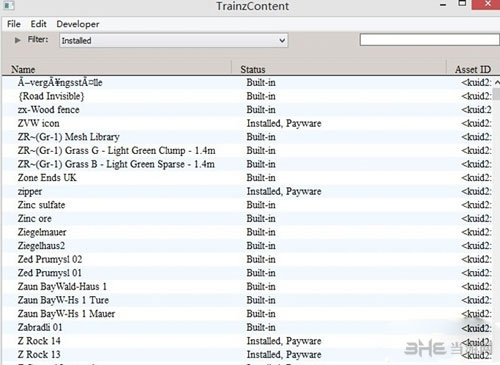
Task: Select the Z Rock 13 row
Action: pos(248,355)
